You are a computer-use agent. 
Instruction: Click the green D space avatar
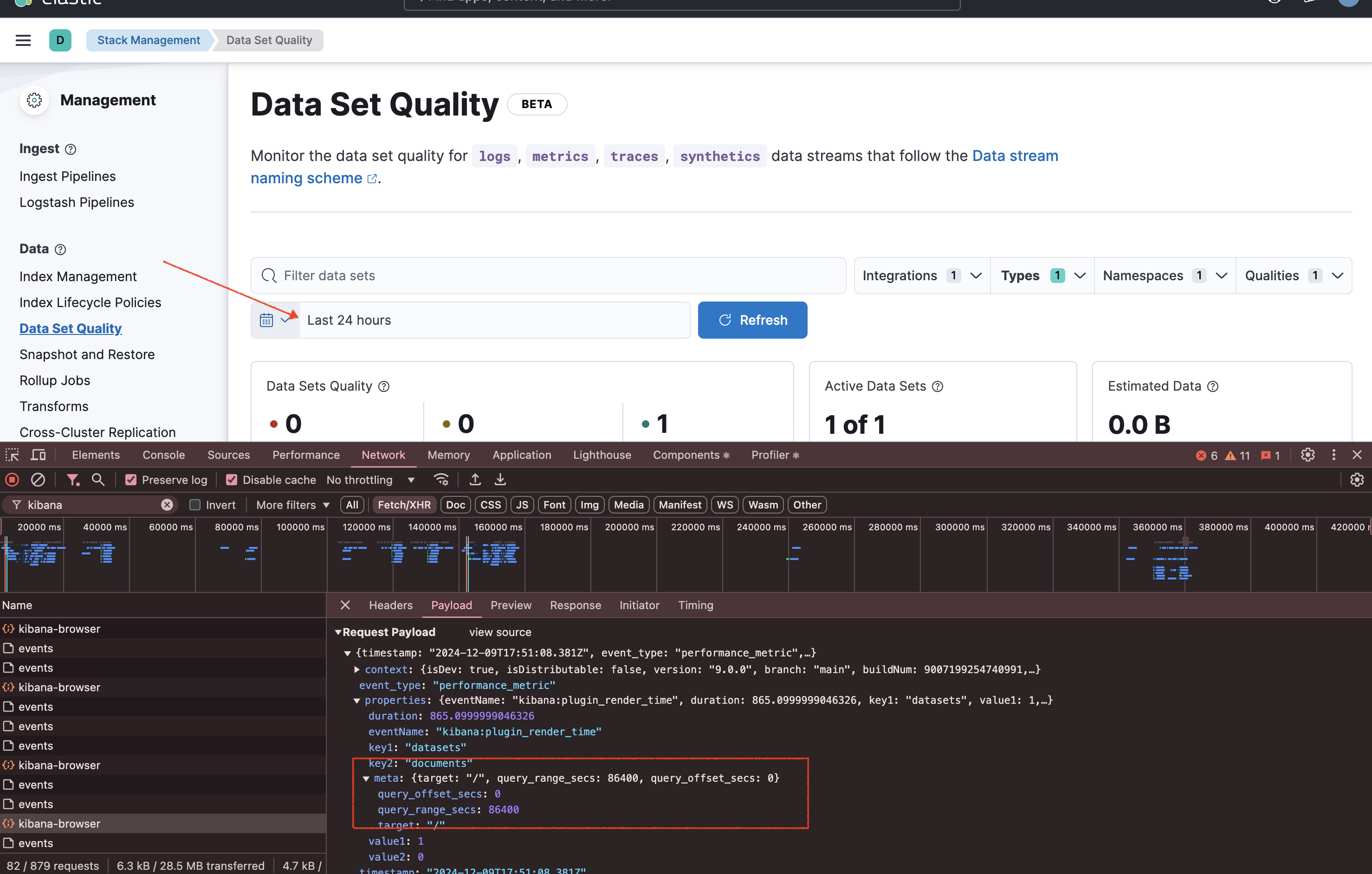coord(60,40)
